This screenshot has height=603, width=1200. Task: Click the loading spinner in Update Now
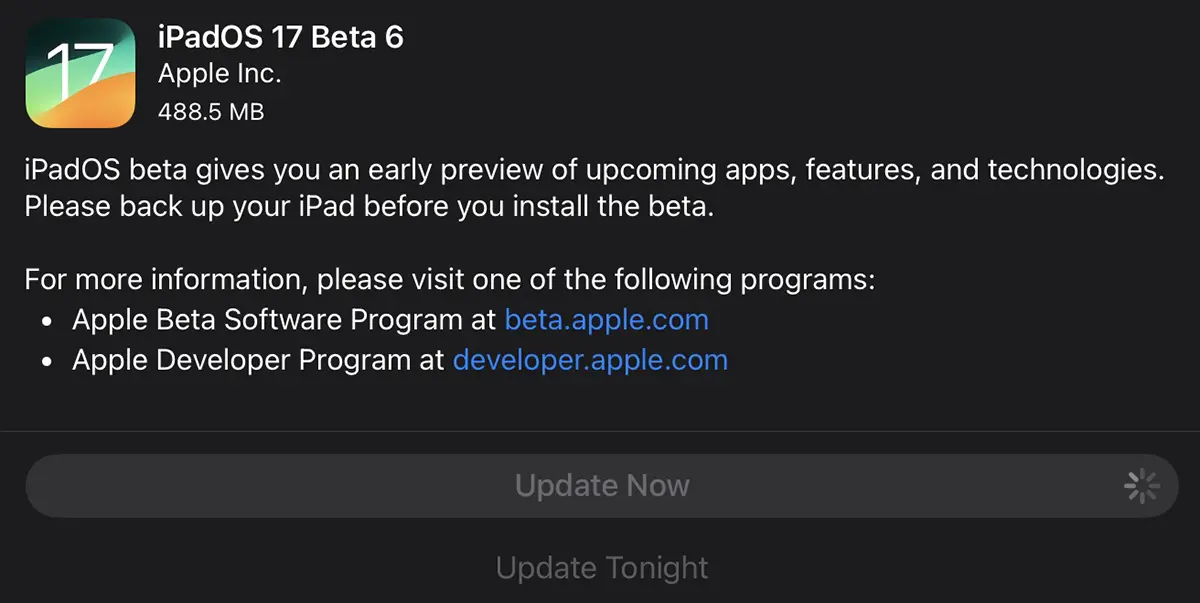[1141, 486]
